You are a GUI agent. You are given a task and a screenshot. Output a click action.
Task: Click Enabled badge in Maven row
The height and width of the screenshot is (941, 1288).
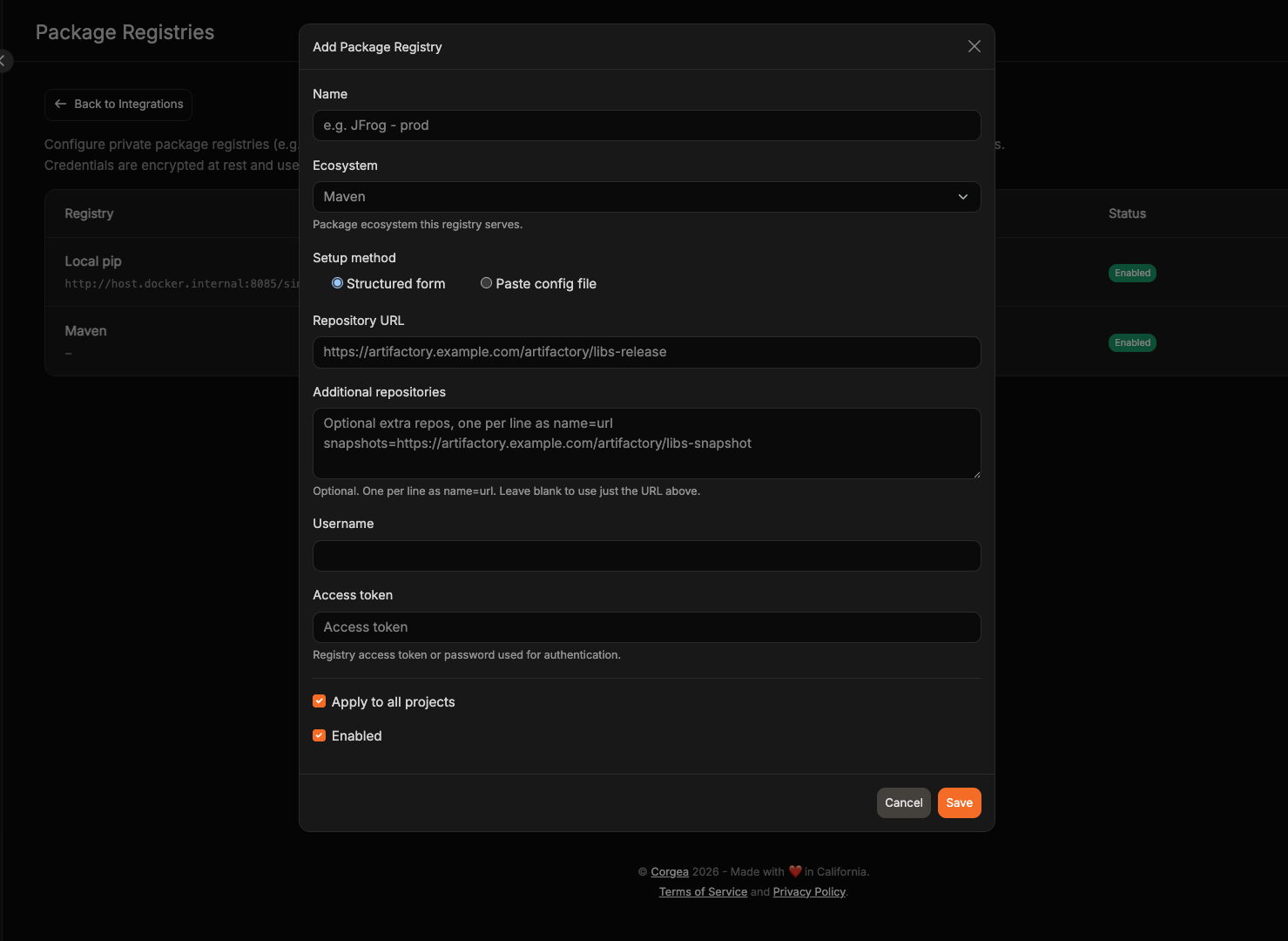pyautogui.click(x=1132, y=342)
